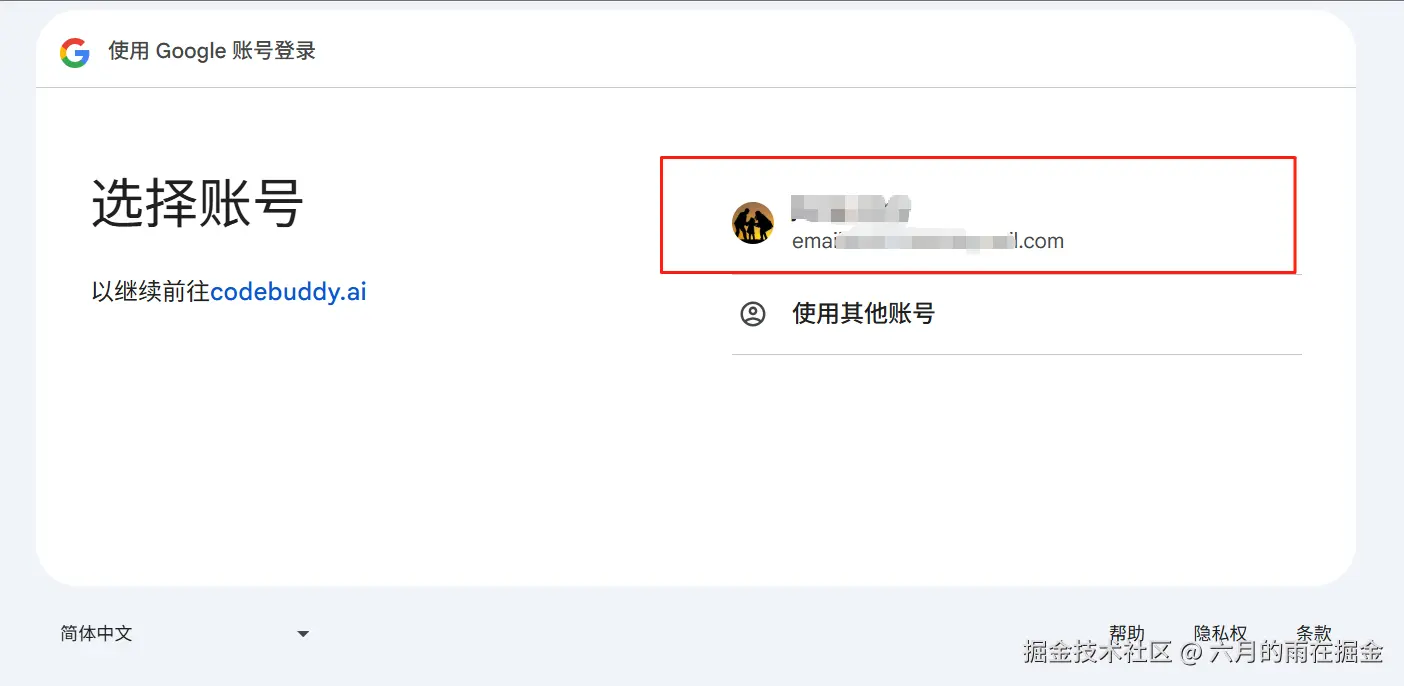Click the word Google in the header
Image resolution: width=1404 pixels, height=686 pixels.
point(191,51)
